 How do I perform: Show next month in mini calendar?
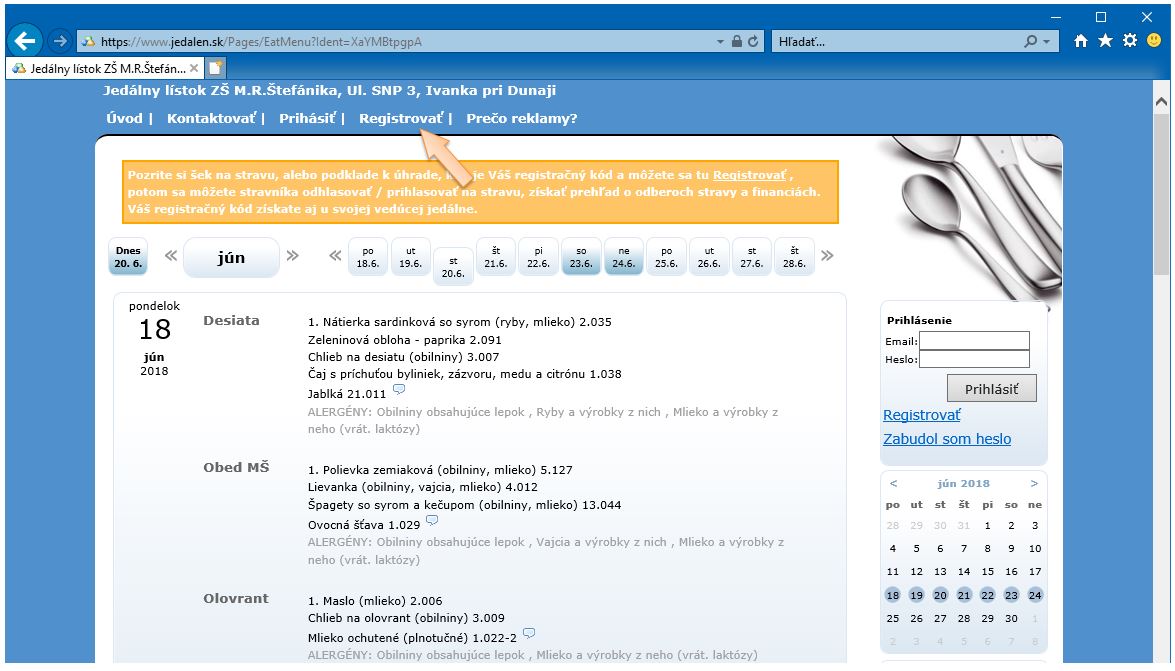(x=1034, y=484)
